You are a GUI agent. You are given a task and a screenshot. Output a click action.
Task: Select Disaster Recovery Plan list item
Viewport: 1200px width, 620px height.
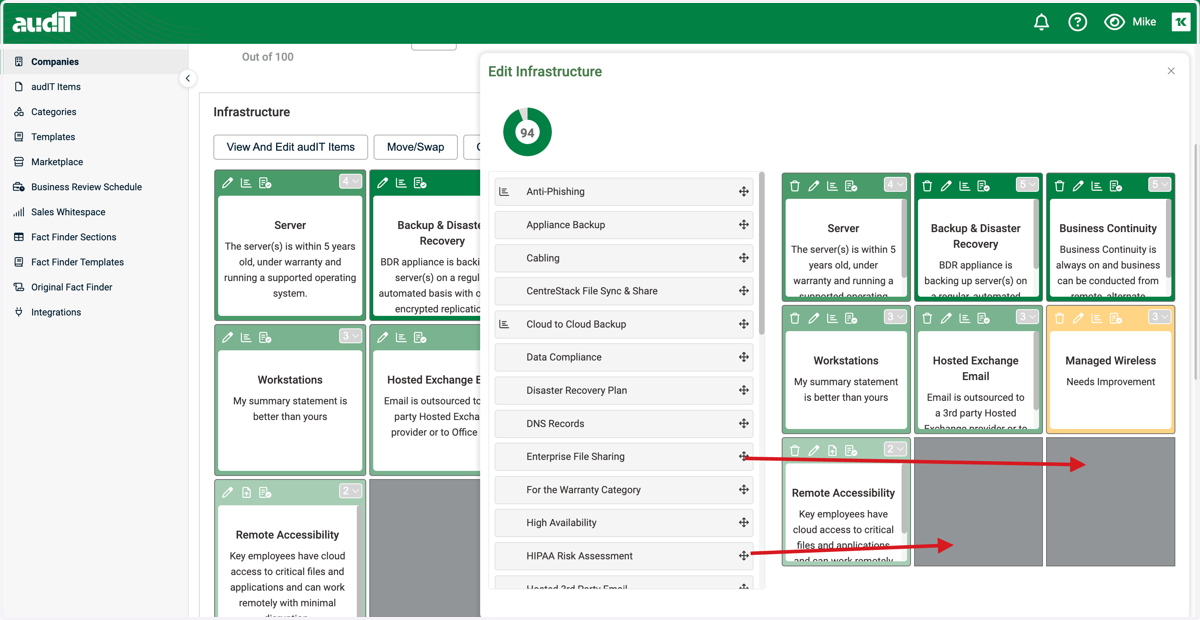pyautogui.click(x=624, y=390)
